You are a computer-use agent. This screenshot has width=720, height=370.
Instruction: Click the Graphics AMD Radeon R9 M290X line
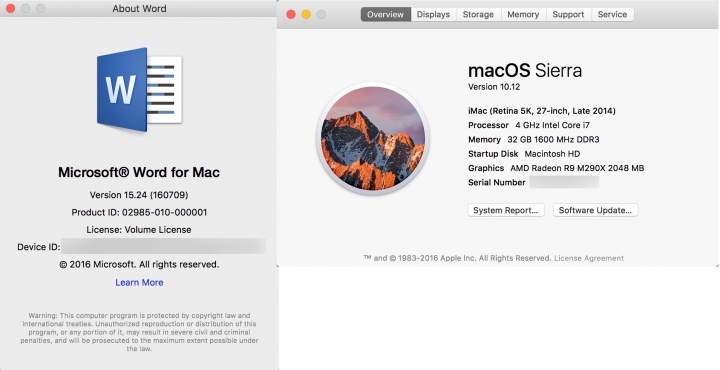[x=556, y=168]
